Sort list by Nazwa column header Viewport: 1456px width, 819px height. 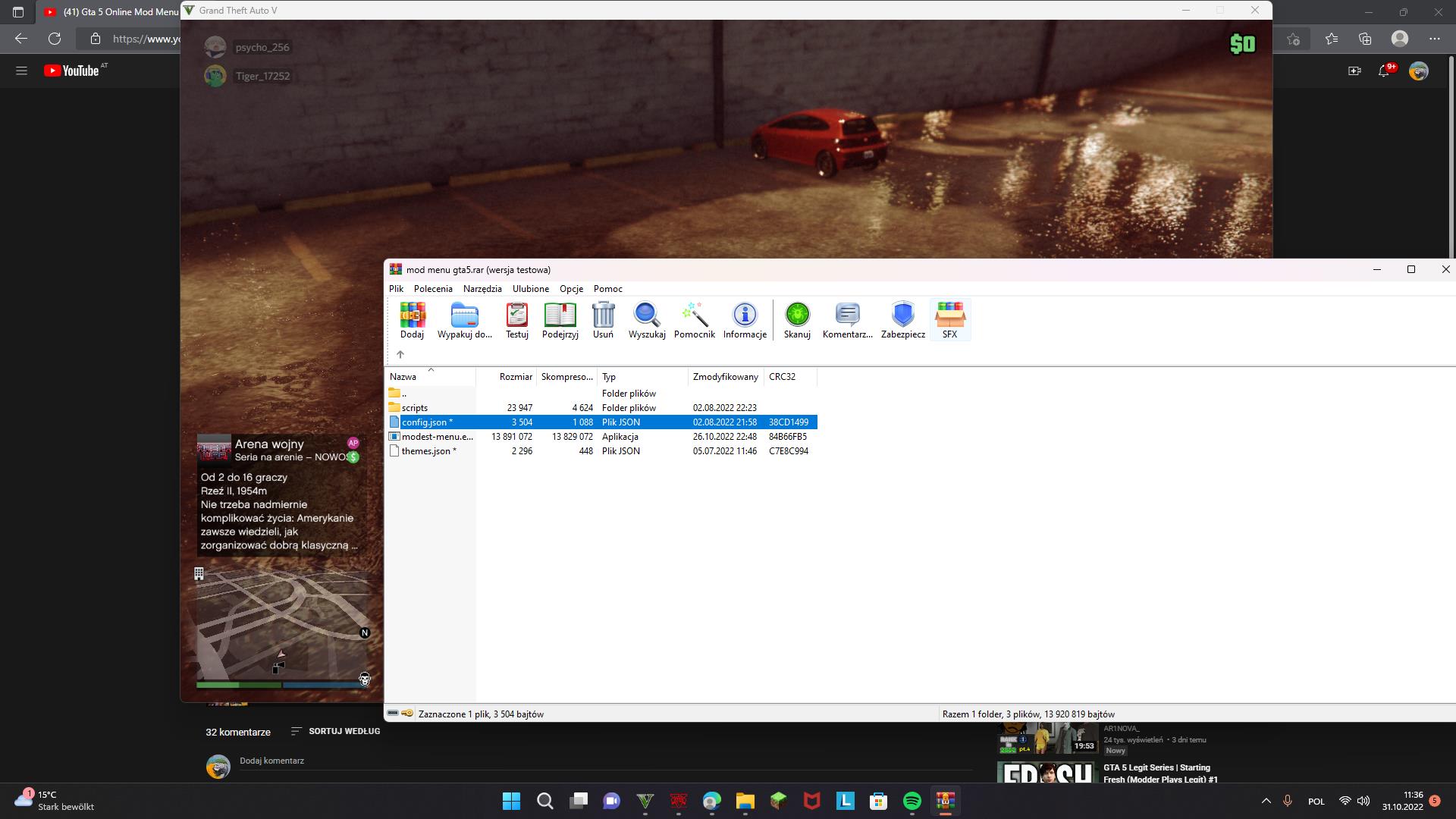point(403,377)
